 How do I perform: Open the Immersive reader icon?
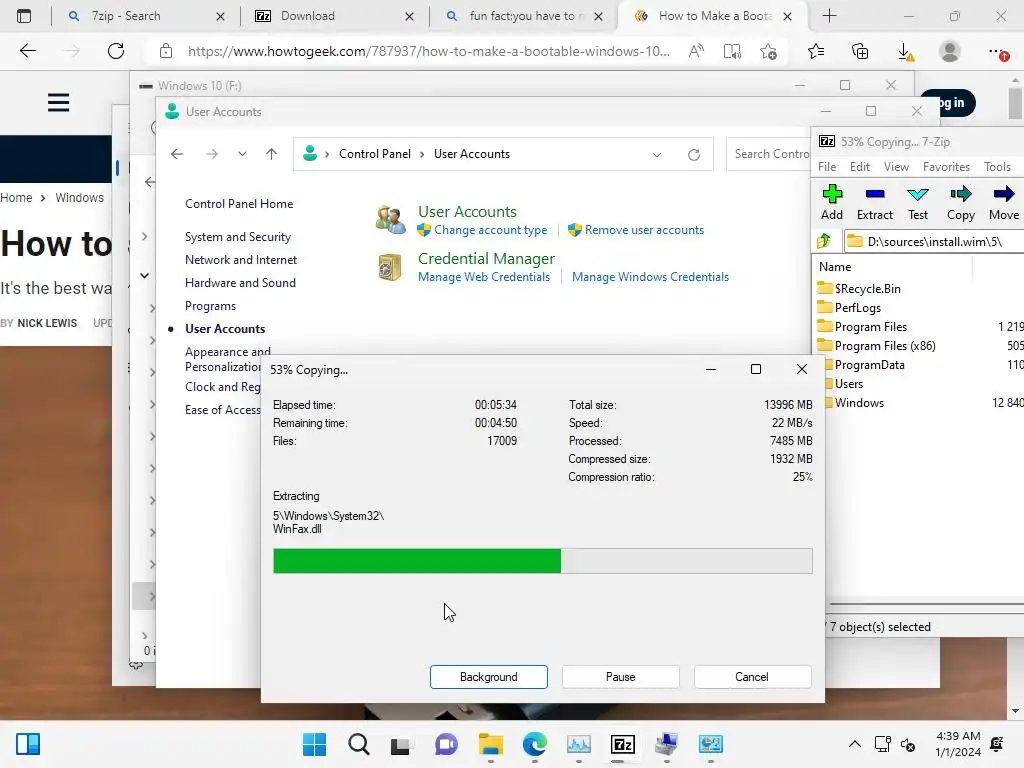coord(732,51)
